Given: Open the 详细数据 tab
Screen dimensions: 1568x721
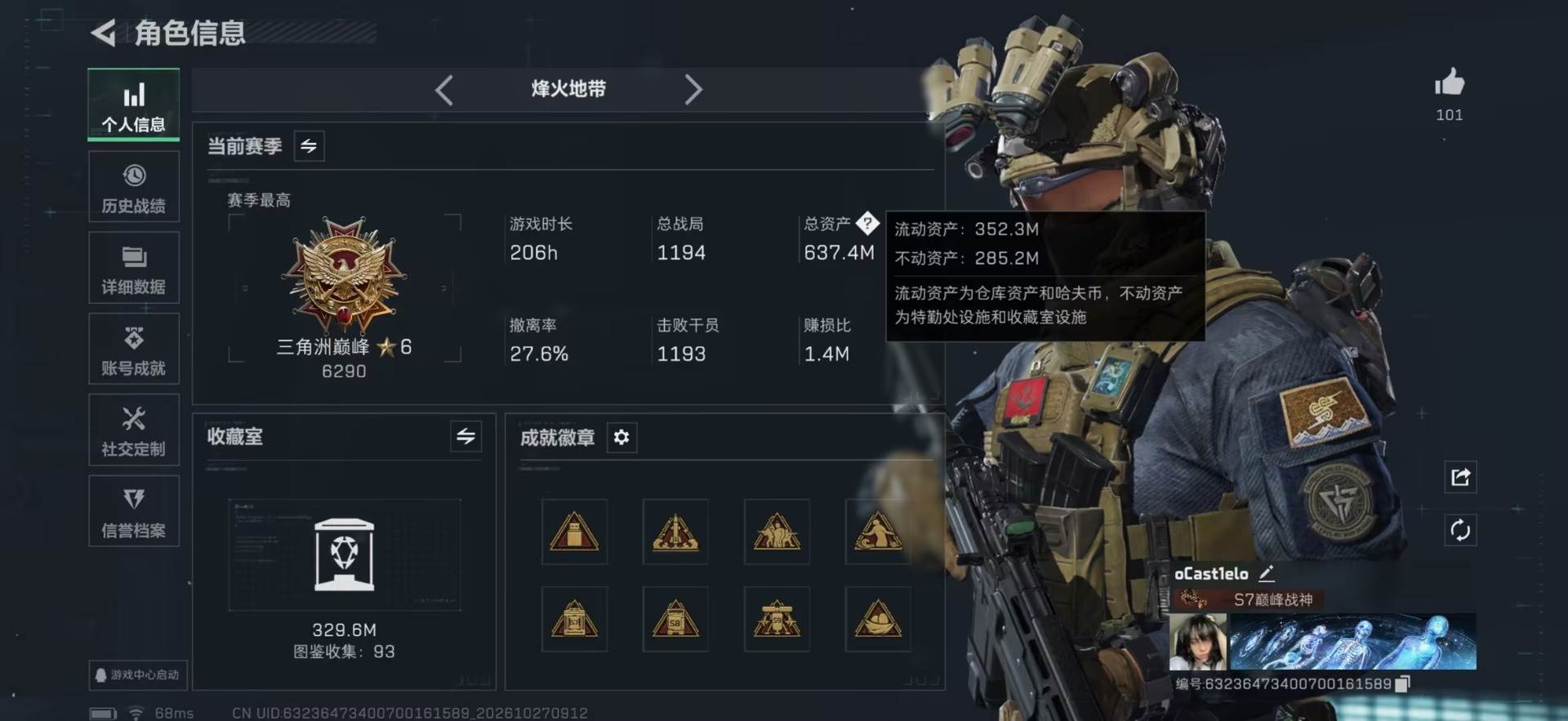Looking at the screenshot, I should point(134,268).
